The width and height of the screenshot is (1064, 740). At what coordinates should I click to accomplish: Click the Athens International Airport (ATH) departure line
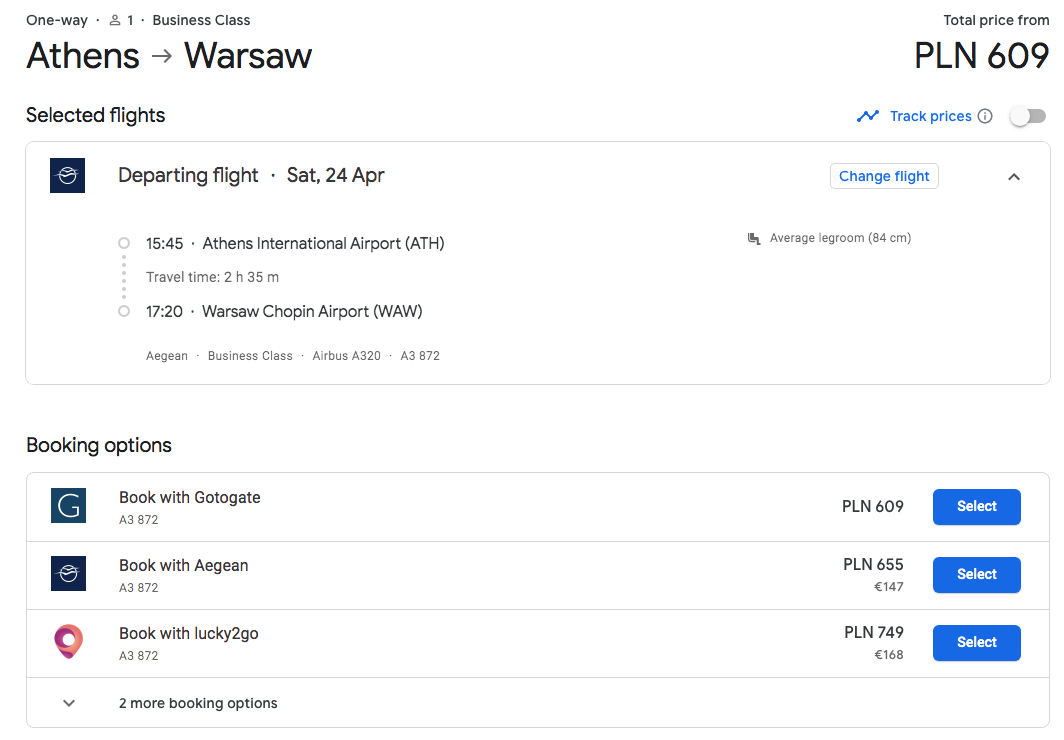pos(295,244)
